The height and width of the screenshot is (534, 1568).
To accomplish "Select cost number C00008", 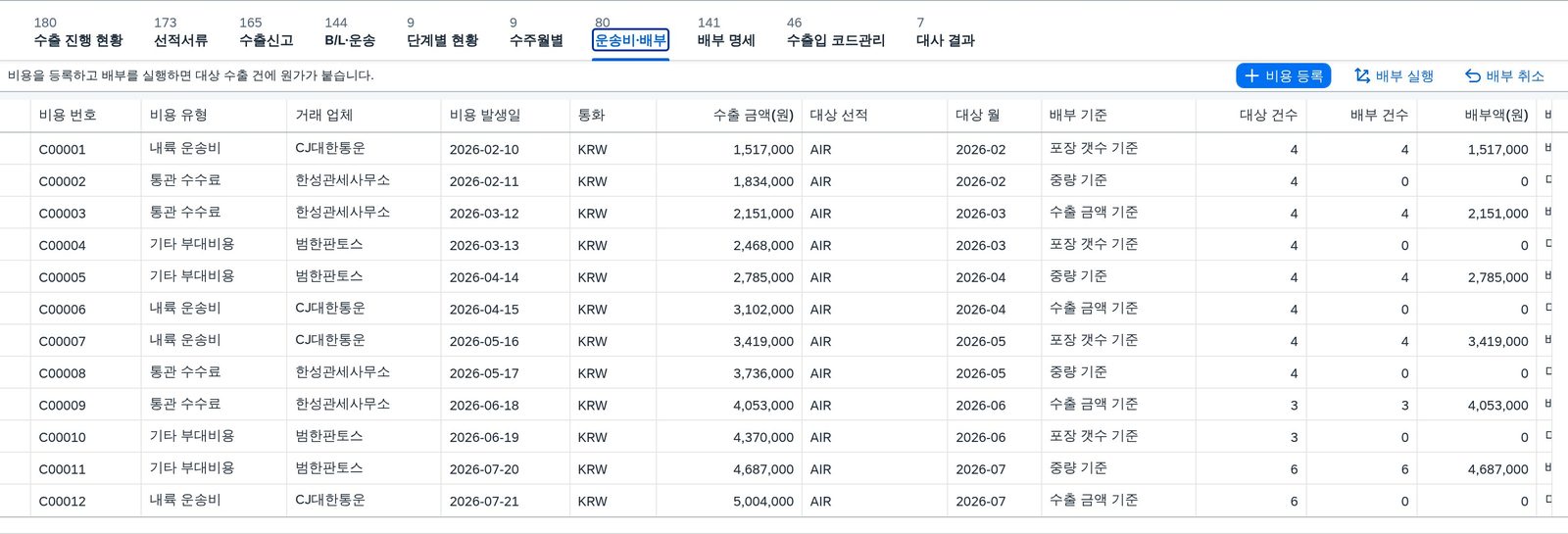I will pos(62,373).
